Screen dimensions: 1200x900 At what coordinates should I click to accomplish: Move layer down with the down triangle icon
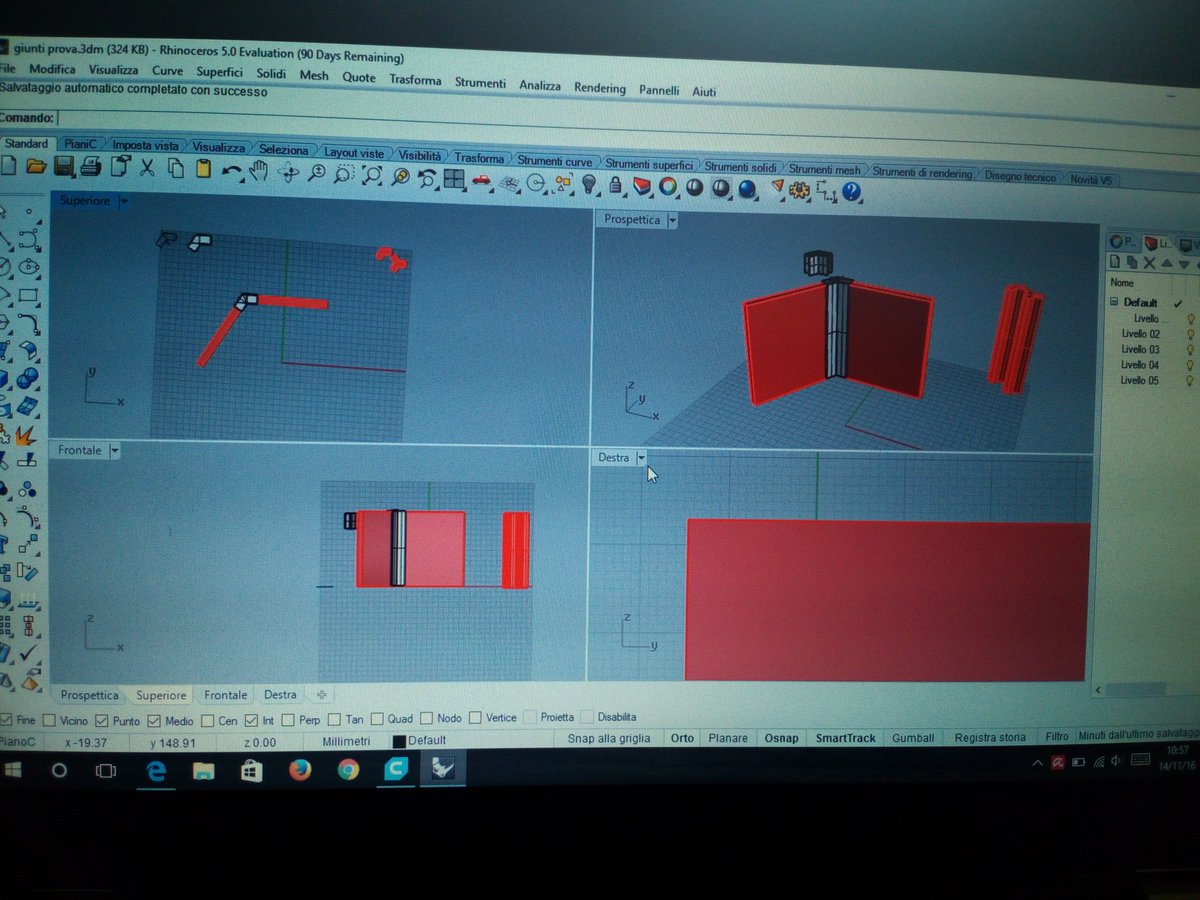(1184, 265)
